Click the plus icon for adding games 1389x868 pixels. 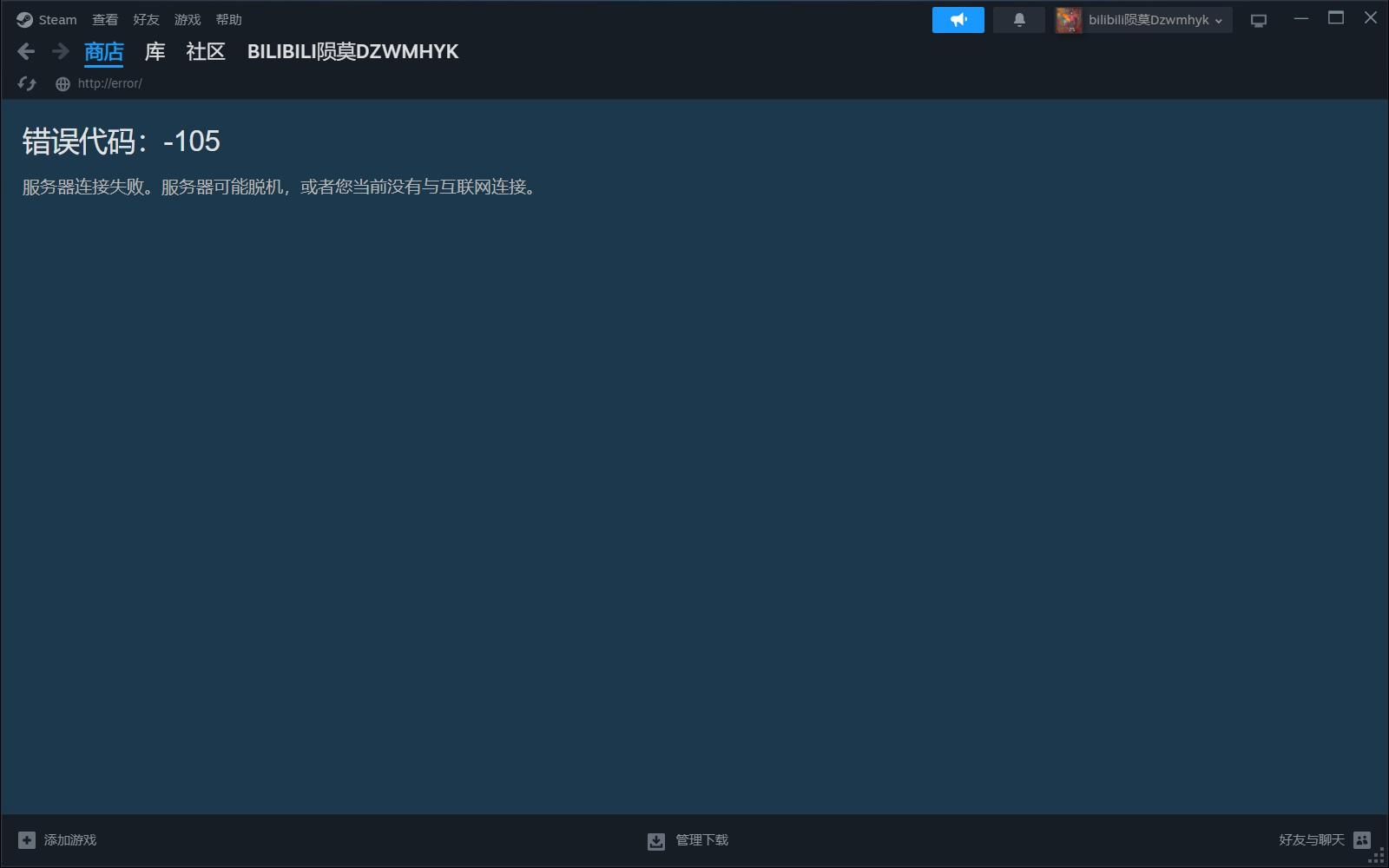(x=27, y=840)
